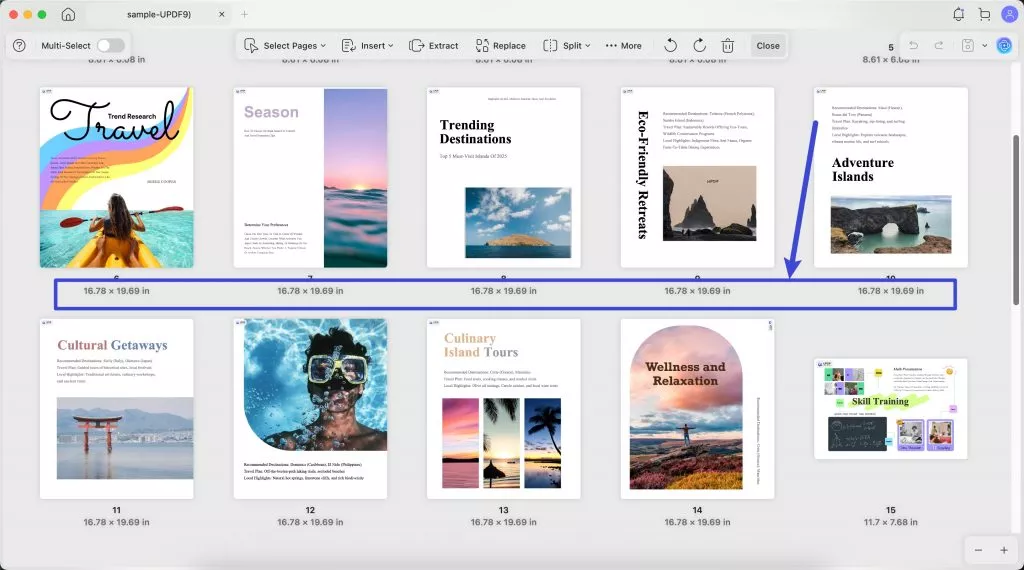The image size is (1024, 570).
Task: Select the Season page thumbnail
Action: (310, 178)
